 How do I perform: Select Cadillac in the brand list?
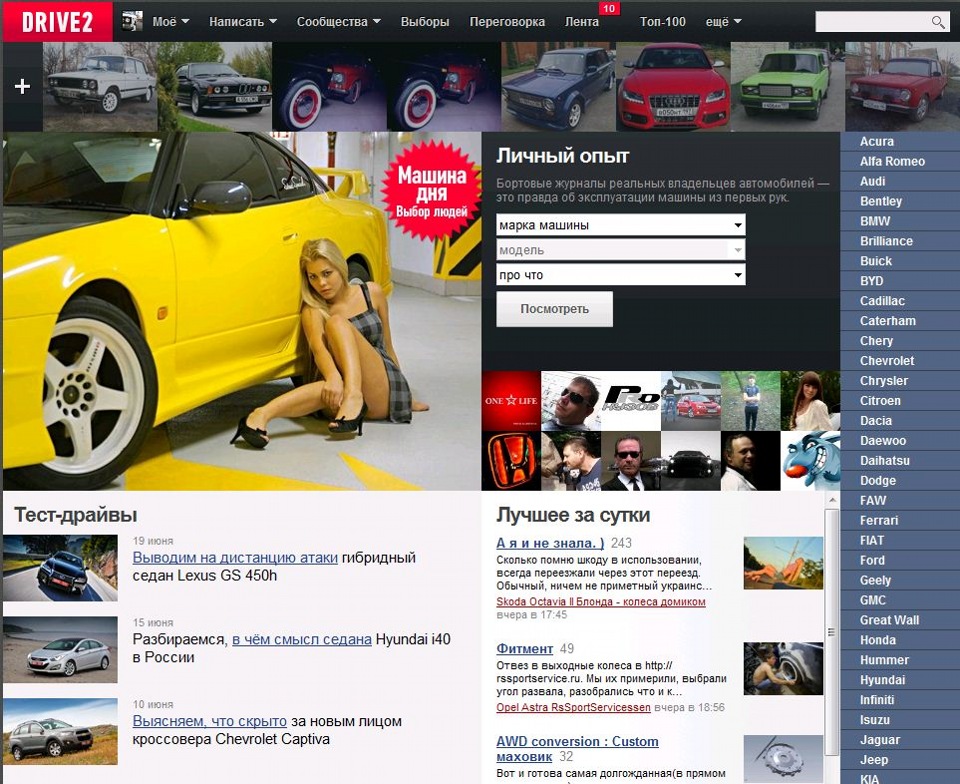coord(882,301)
